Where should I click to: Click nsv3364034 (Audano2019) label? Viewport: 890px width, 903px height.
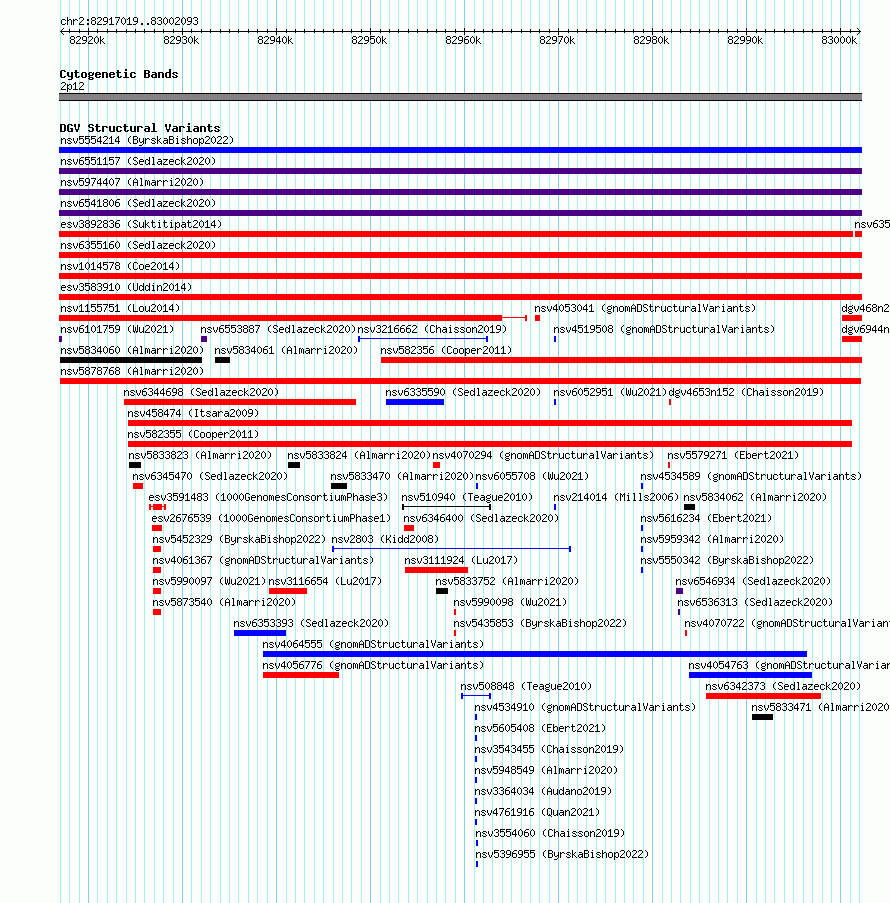coord(543,791)
